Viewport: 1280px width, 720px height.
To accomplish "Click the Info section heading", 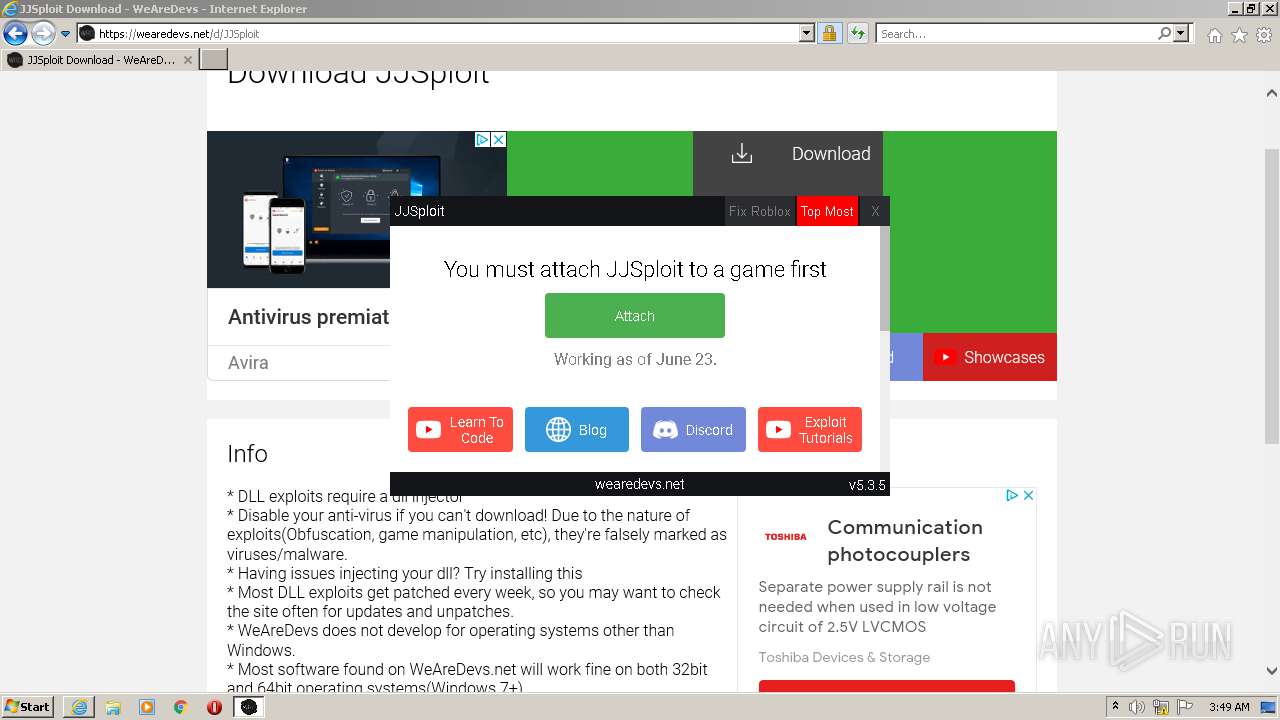I will pos(247,453).
